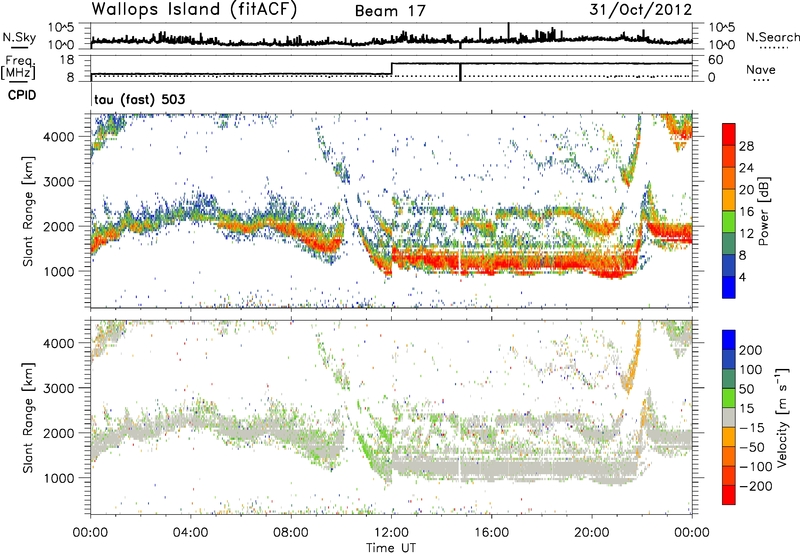Select the '200' label on the Velocity colorbar
Image resolution: width=800 pixels, height=554 pixels.
point(751,350)
